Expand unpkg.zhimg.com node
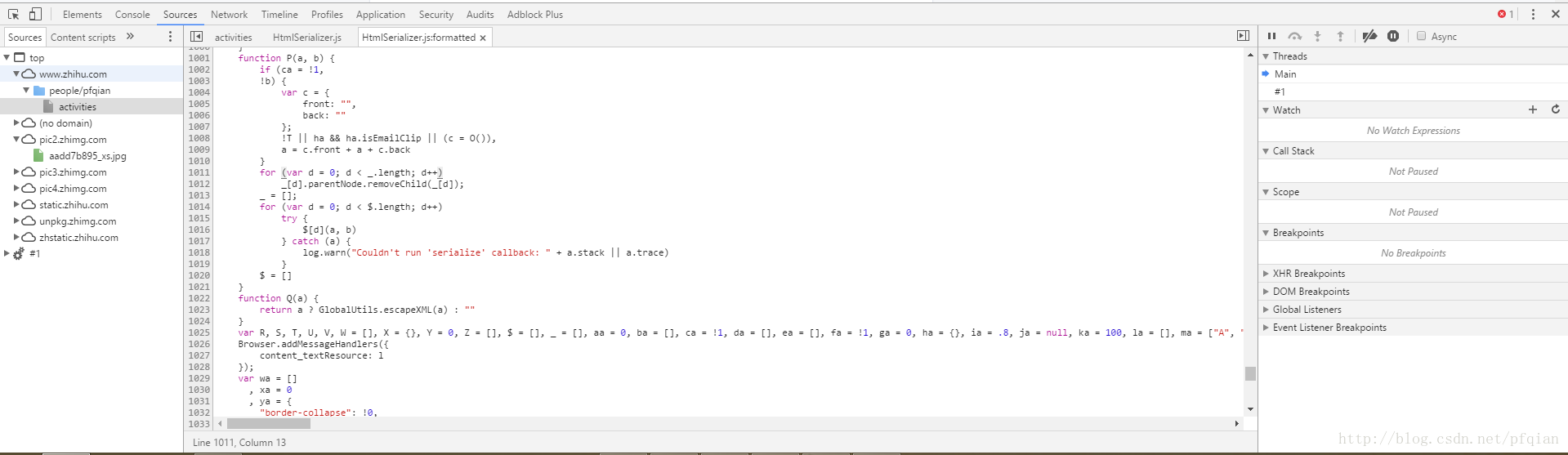 click(16, 221)
